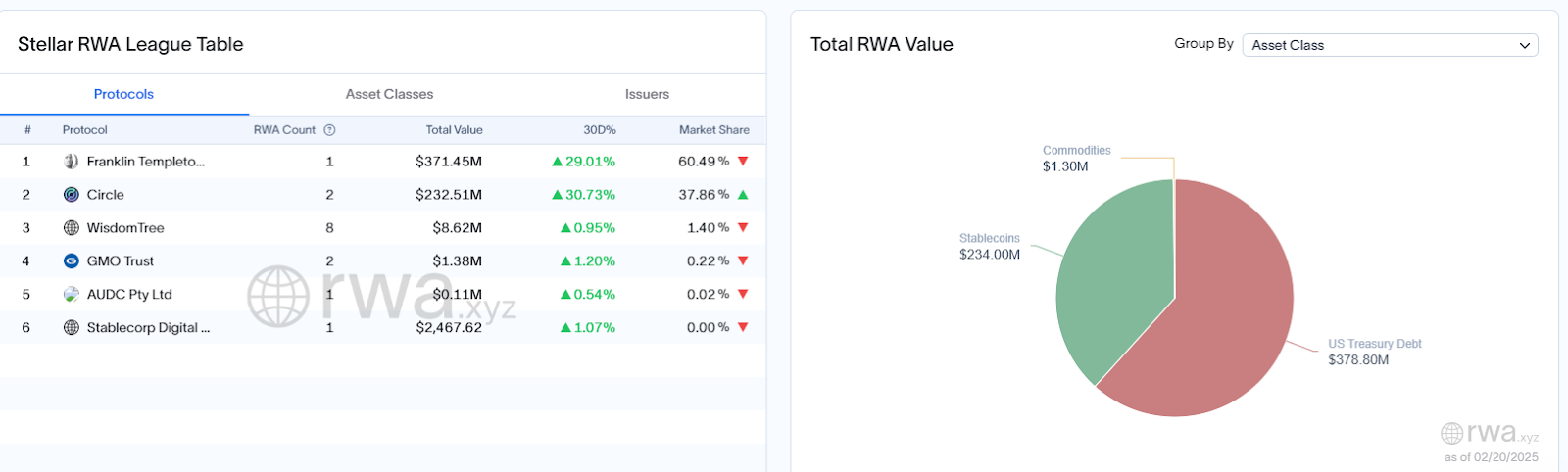The height and width of the screenshot is (472, 1568).
Task: Click the Total RWA Value heading
Action: [x=882, y=44]
